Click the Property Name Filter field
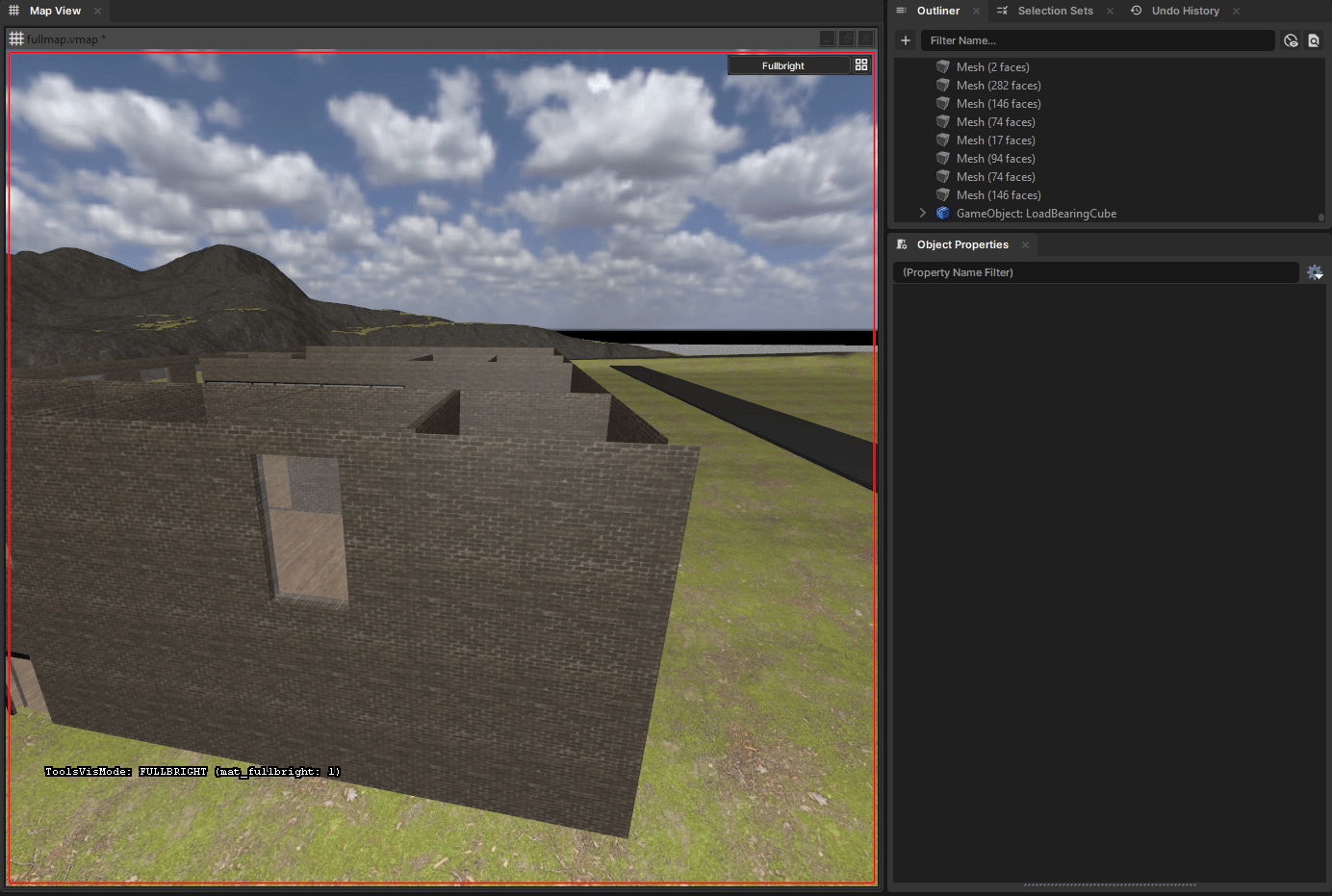The height and width of the screenshot is (896, 1332). point(1096,272)
